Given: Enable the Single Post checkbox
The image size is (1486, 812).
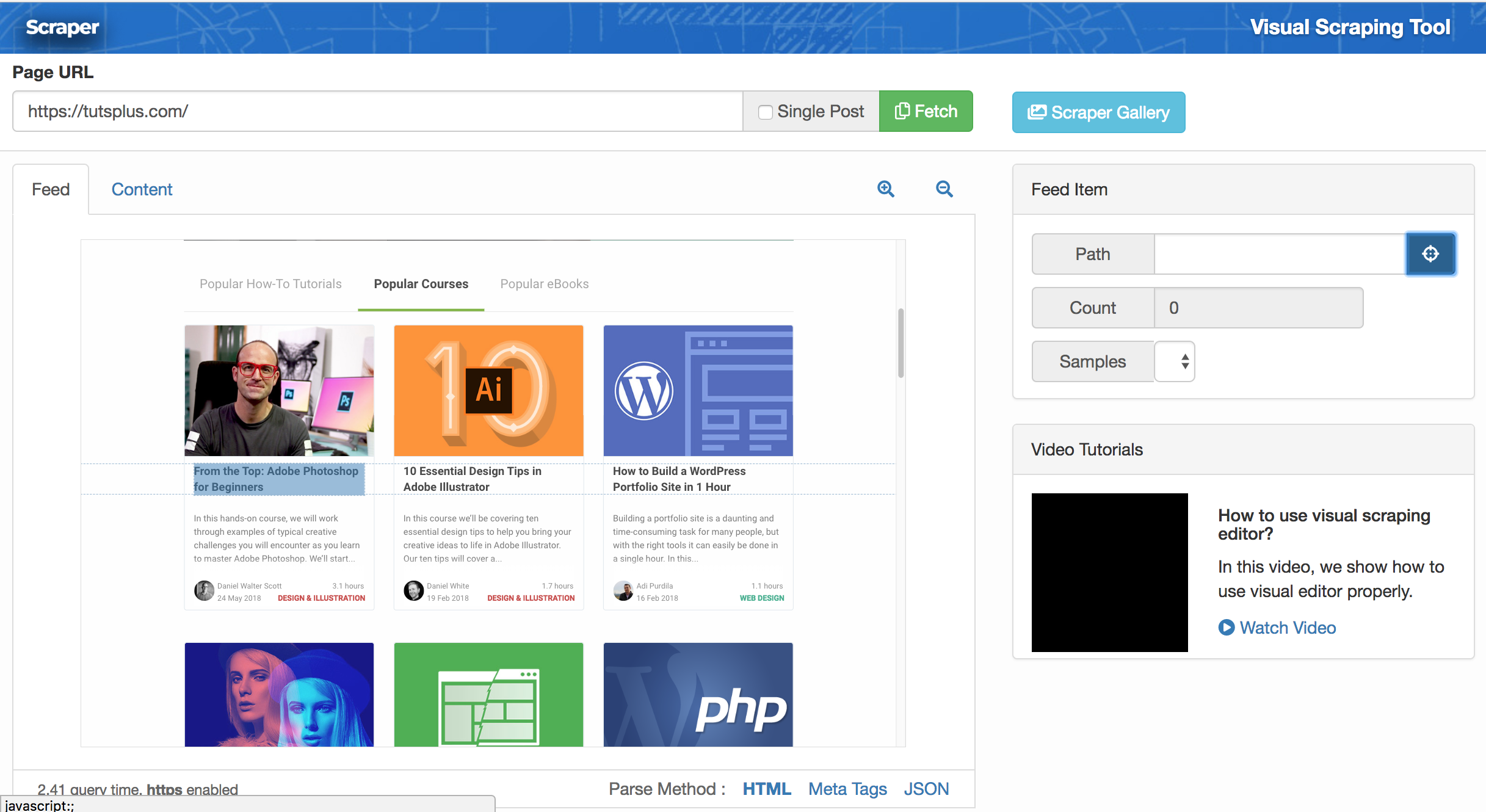Looking at the screenshot, I should pyautogui.click(x=765, y=112).
